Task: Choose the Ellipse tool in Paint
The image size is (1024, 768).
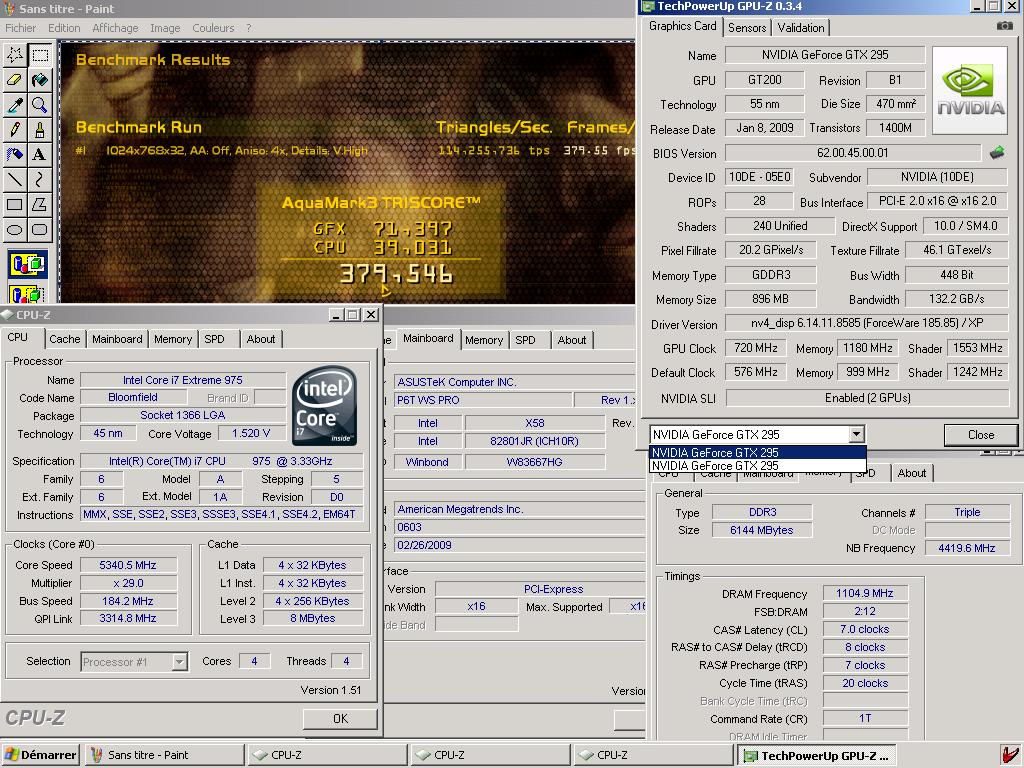Action: [14, 229]
